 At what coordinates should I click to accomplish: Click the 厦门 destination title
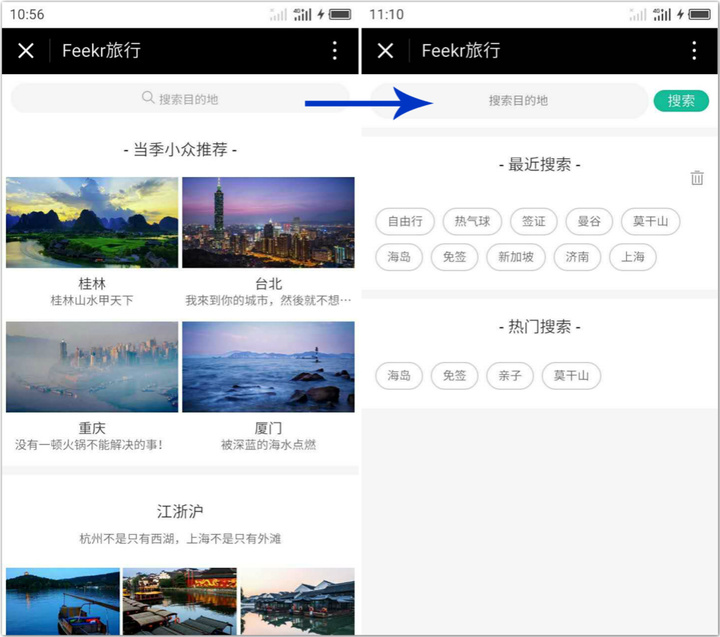269,428
